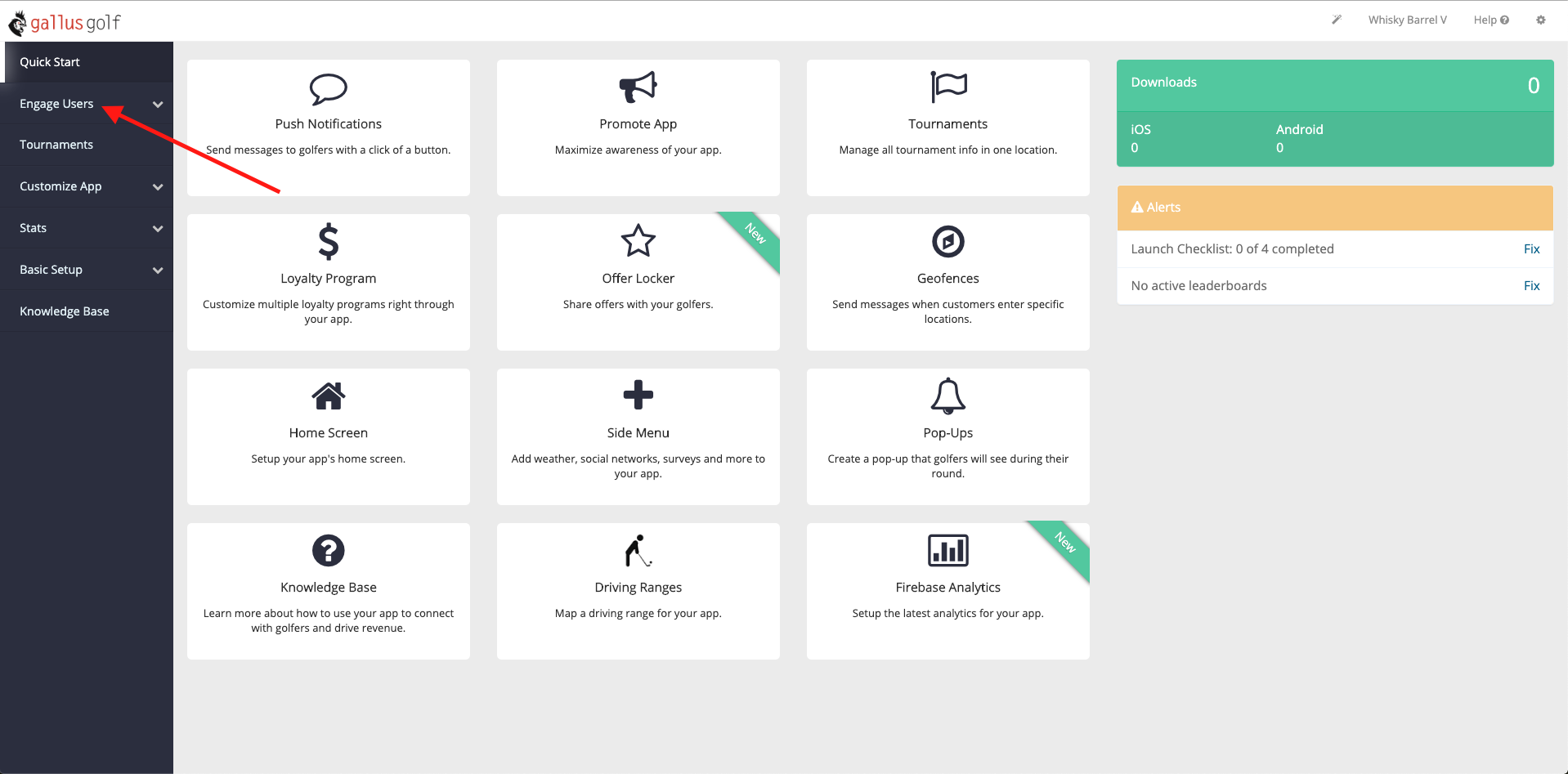Open the Firebase Analytics card title
The image size is (1568, 774).
(948, 588)
